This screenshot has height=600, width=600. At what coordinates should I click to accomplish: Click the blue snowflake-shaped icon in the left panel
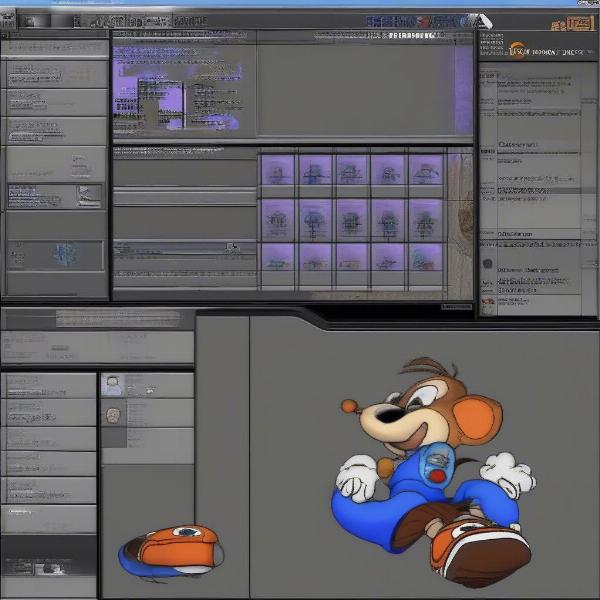click(66, 254)
